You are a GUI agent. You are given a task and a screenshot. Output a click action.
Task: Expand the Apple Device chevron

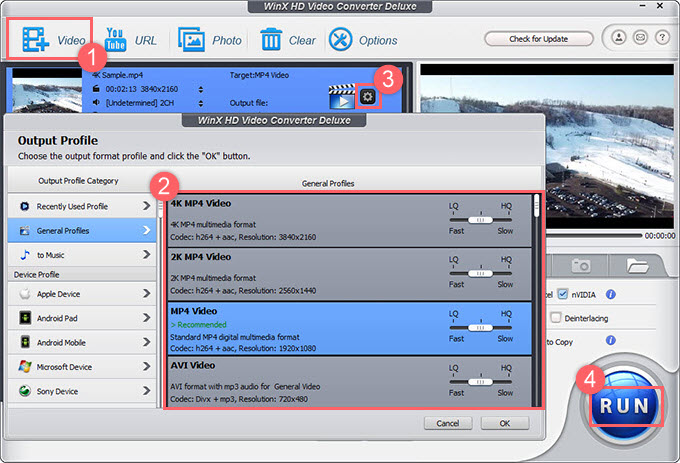[x=147, y=293]
